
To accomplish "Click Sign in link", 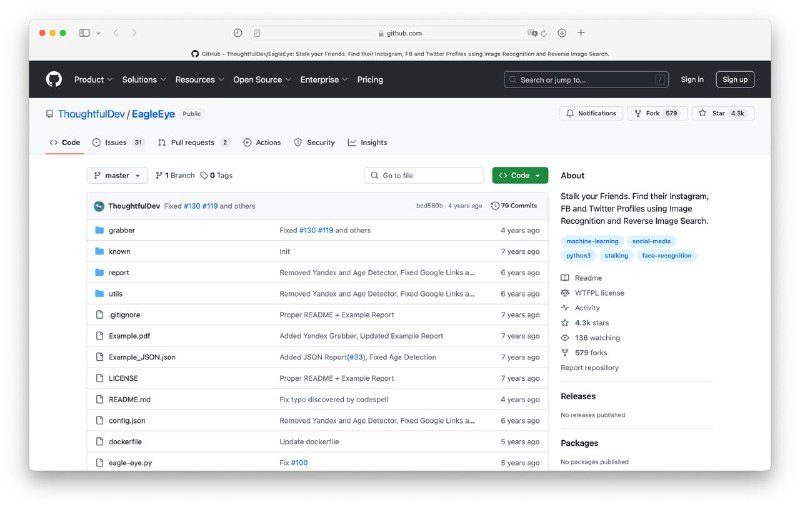I will tap(692, 80).
